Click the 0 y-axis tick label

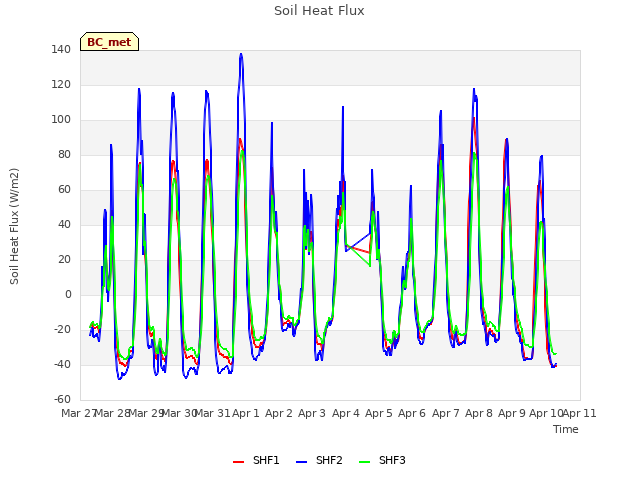tap(68, 295)
